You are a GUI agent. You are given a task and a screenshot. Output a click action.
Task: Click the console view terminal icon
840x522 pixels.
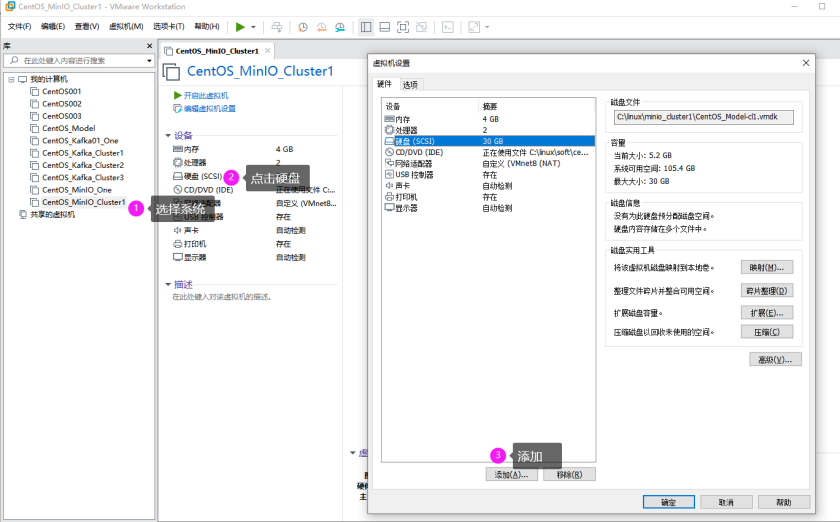pyautogui.click(x=448, y=27)
